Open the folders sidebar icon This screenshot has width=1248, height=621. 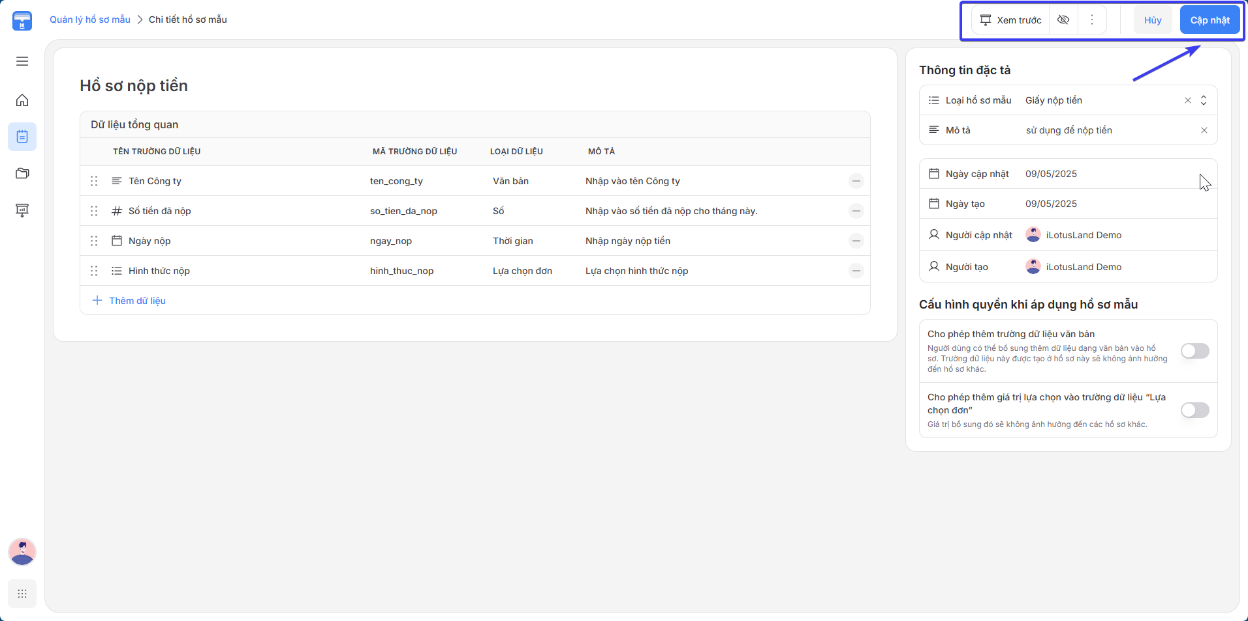[x=22, y=173]
